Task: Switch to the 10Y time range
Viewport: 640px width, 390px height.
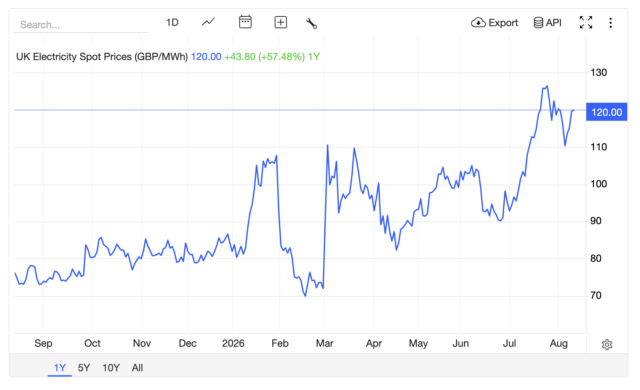Action: coord(111,368)
